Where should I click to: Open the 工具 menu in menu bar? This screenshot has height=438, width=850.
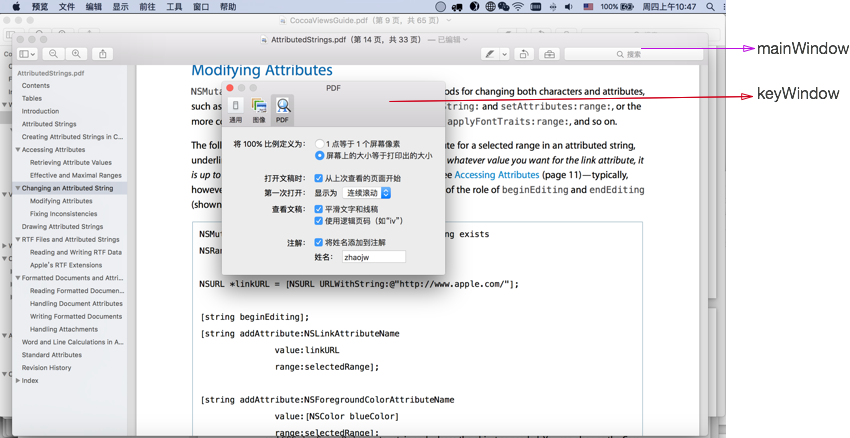point(174,7)
